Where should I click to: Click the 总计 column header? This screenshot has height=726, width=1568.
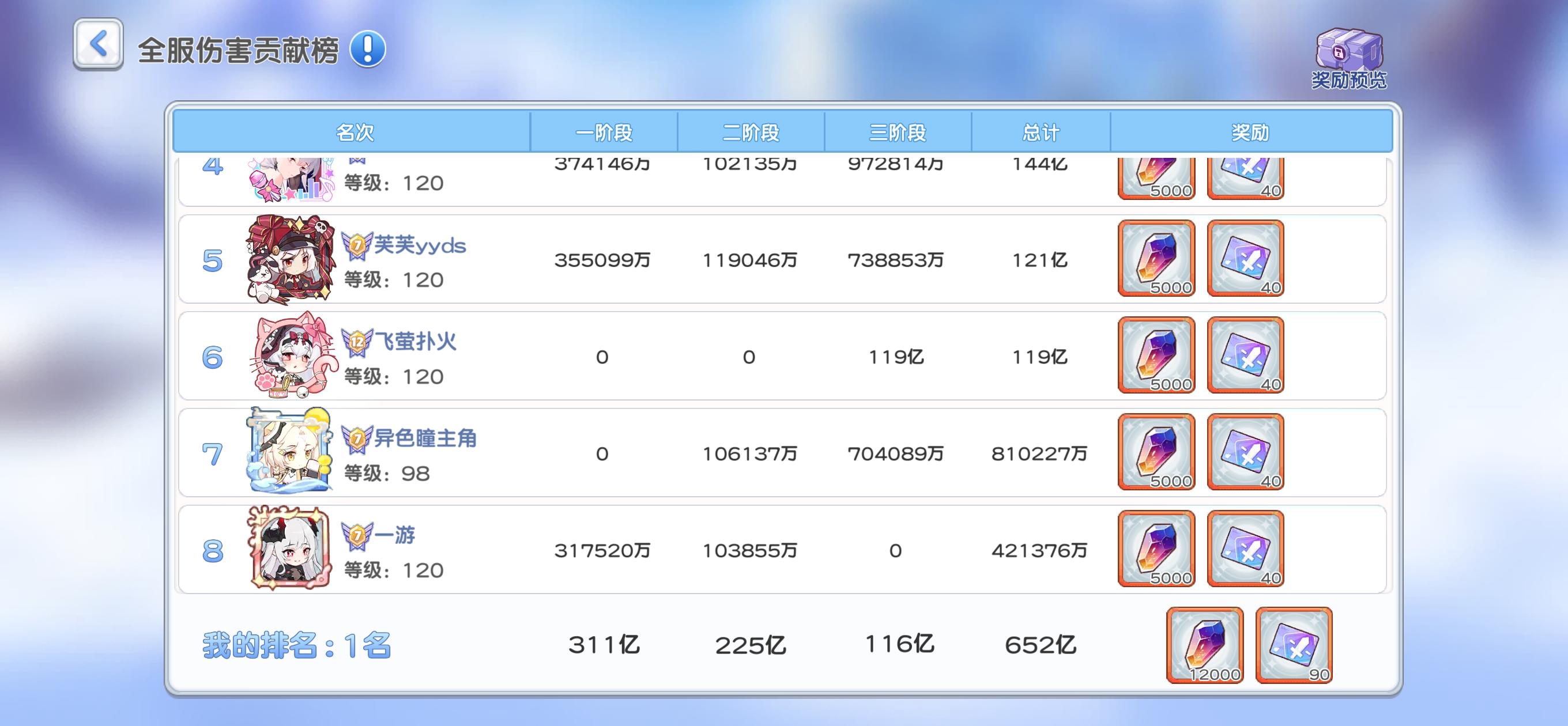pyautogui.click(x=1041, y=132)
